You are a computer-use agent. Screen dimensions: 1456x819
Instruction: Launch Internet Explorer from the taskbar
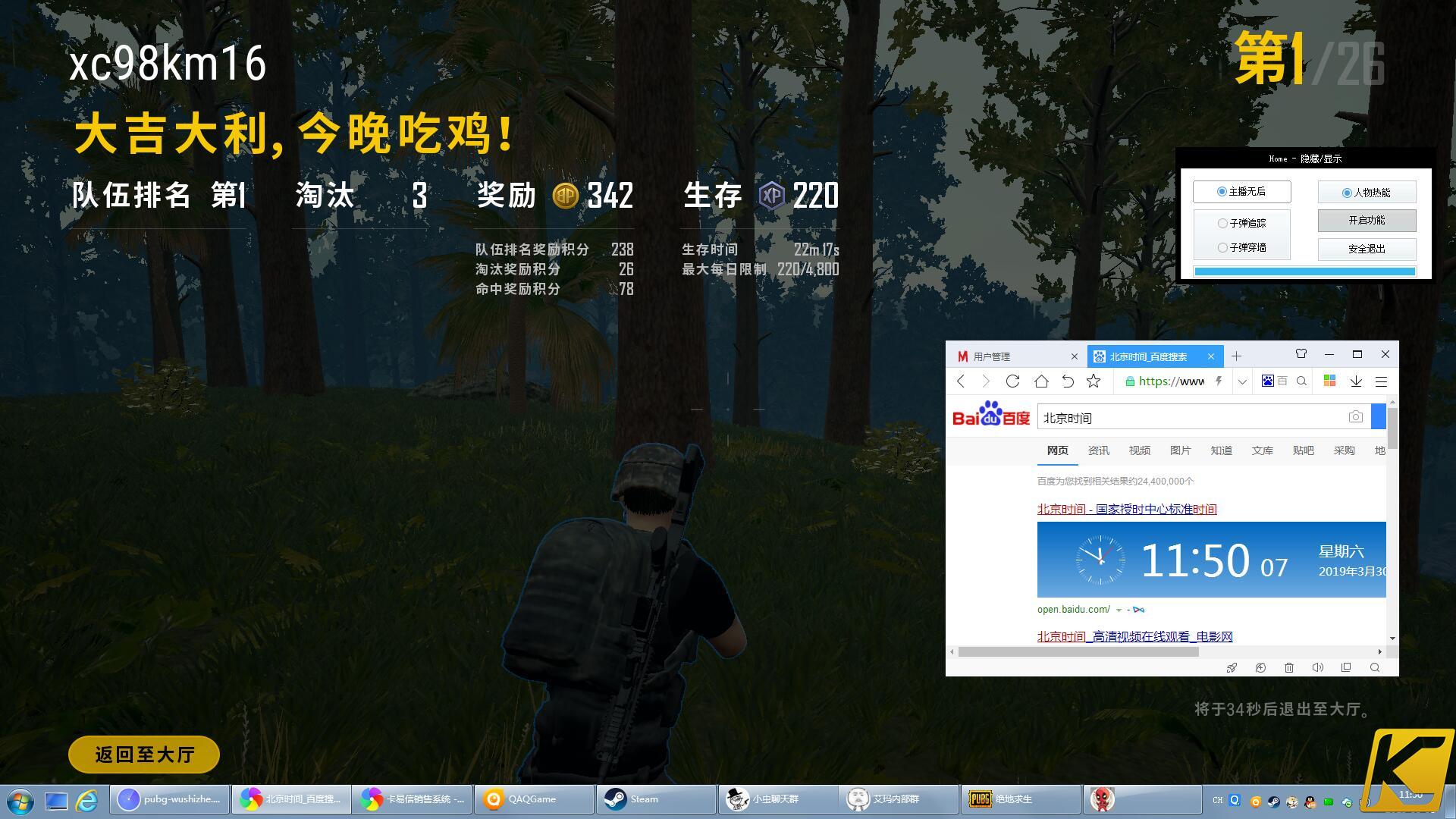point(87,800)
